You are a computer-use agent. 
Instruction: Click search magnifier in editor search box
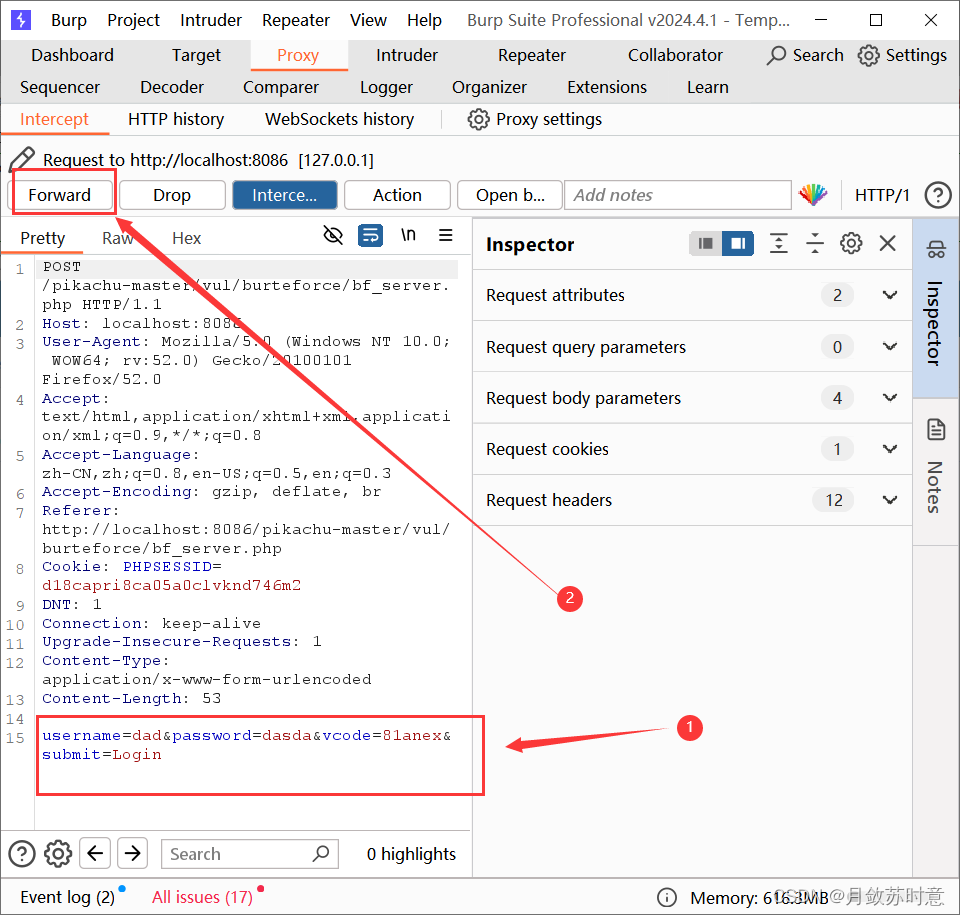[x=321, y=854]
